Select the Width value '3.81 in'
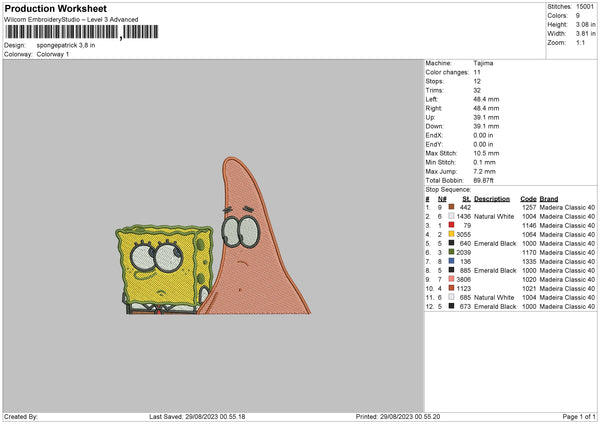The width and height of the screenshot is (600, 424). [585, 34]
